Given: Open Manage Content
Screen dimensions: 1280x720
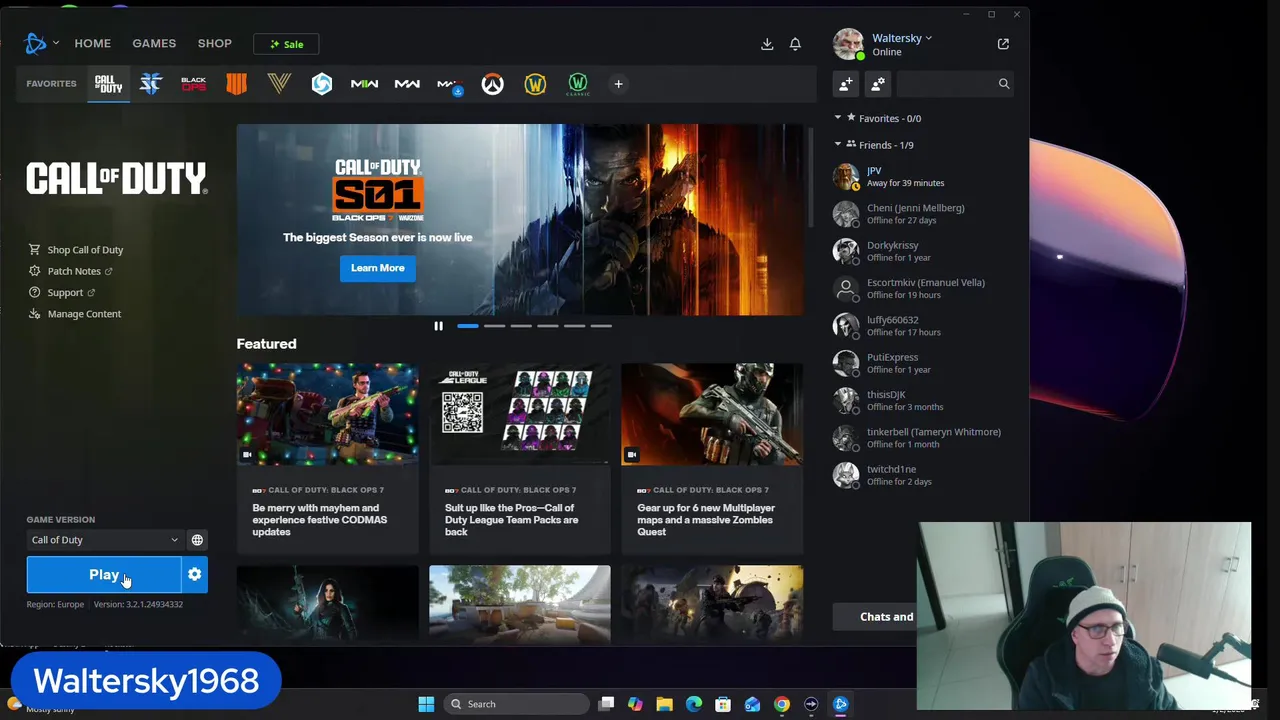Looking at the screenshot, I should 75,314.
